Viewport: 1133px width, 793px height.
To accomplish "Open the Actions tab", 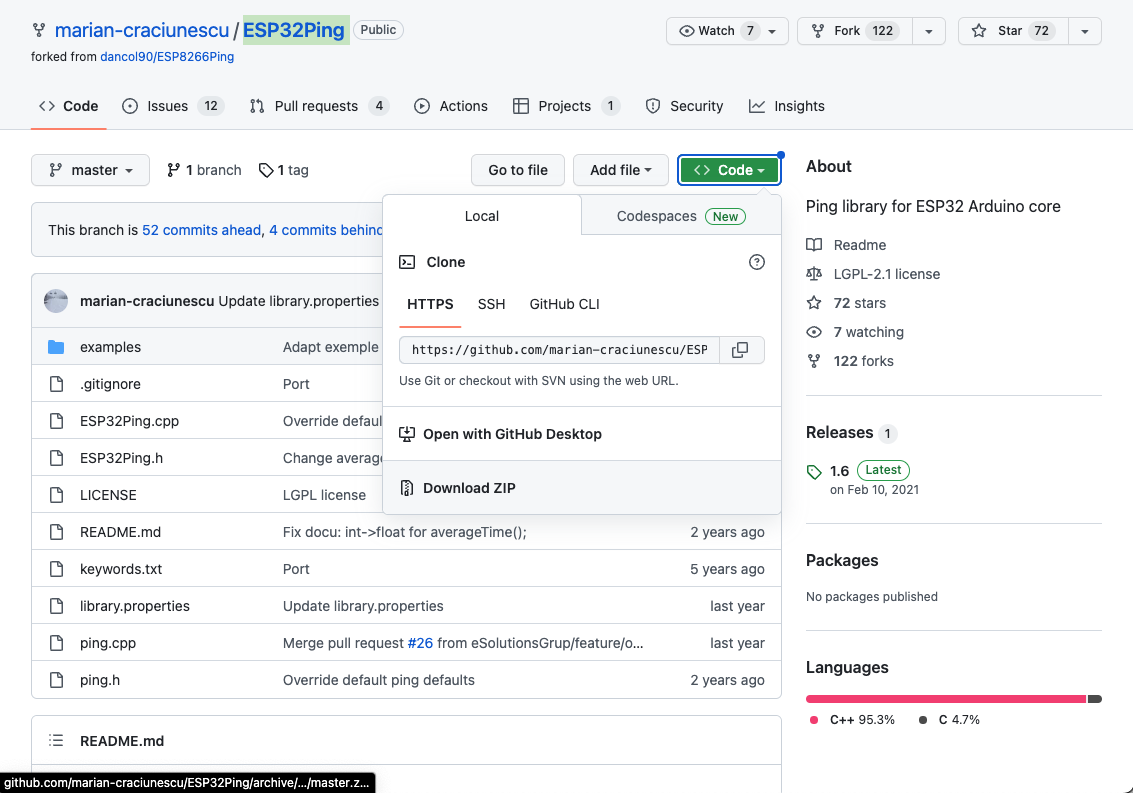I will 451,106.
